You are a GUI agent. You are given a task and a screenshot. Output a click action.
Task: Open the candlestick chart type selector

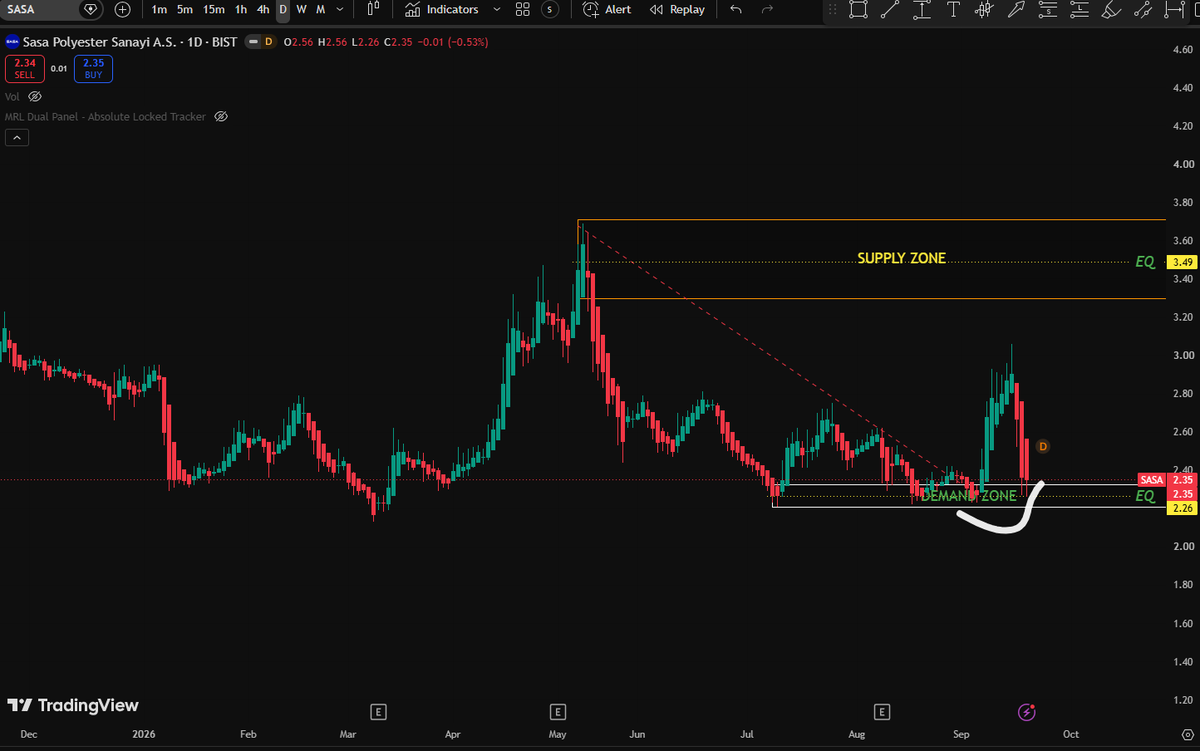click(x=374, y=9)
